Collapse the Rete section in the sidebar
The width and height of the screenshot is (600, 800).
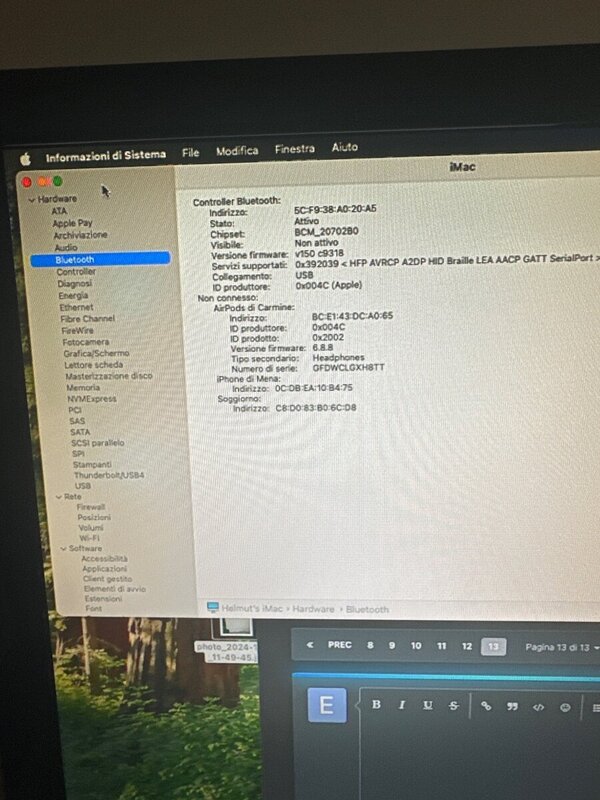click(59, 496)
